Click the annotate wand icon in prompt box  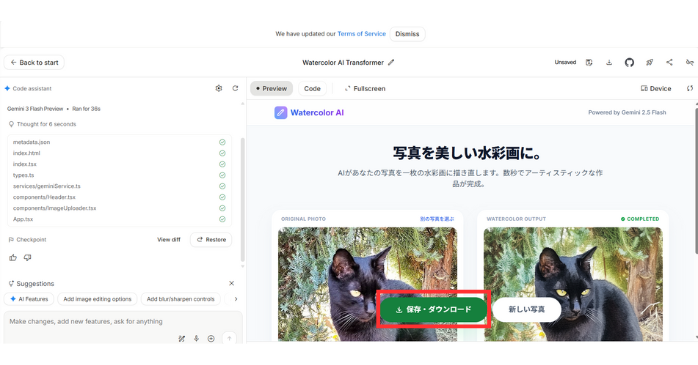click(182, 339)
